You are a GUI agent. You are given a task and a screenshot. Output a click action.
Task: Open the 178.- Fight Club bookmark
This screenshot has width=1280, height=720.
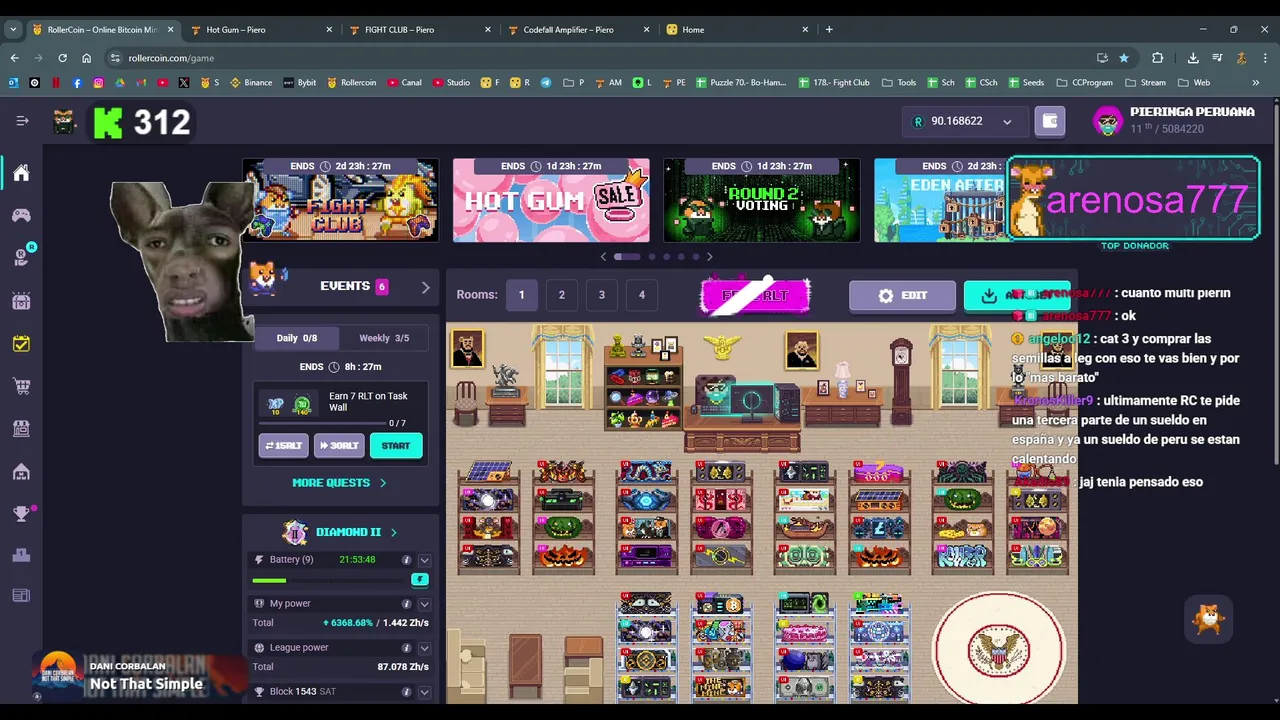pos(833,82)
